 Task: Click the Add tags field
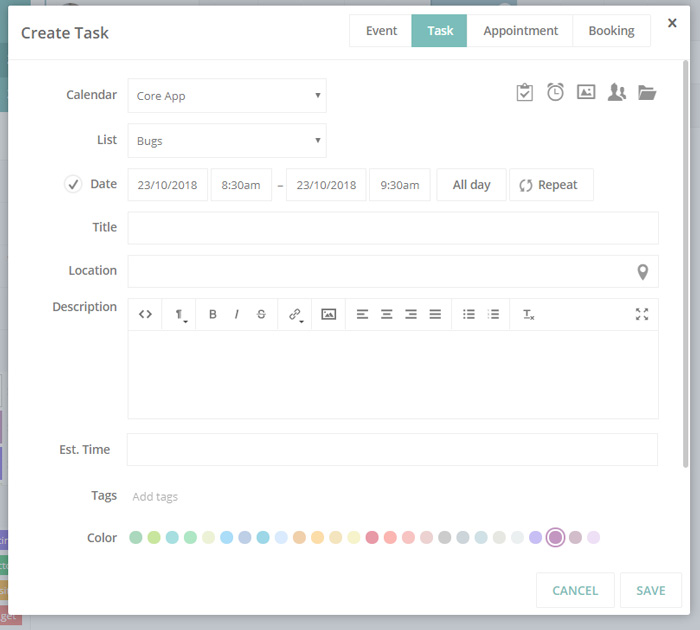pyautogui.click(x=155, y=496)
